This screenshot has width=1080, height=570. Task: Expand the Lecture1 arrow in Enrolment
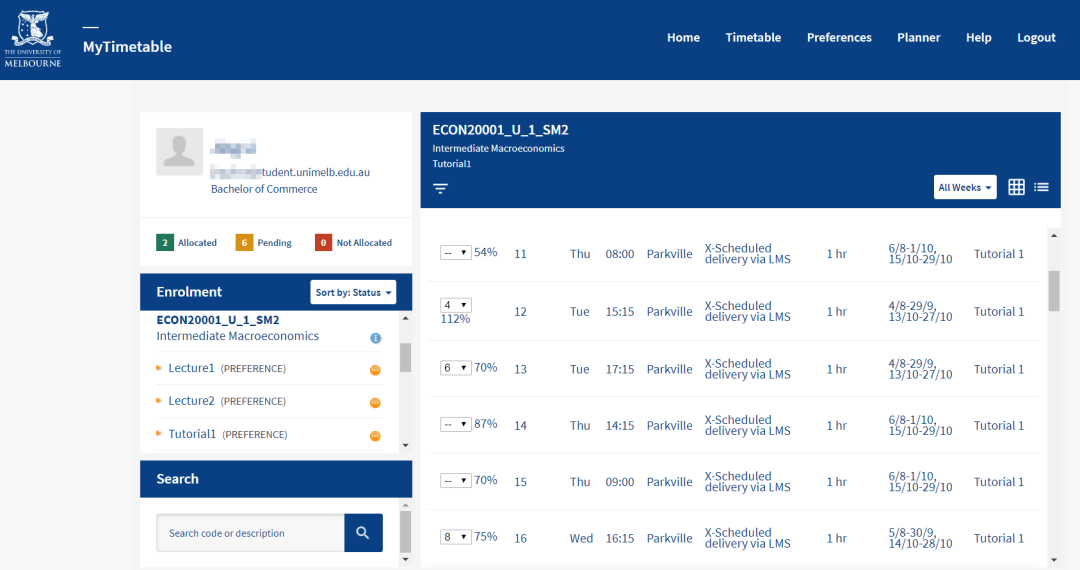click(159, 368)
